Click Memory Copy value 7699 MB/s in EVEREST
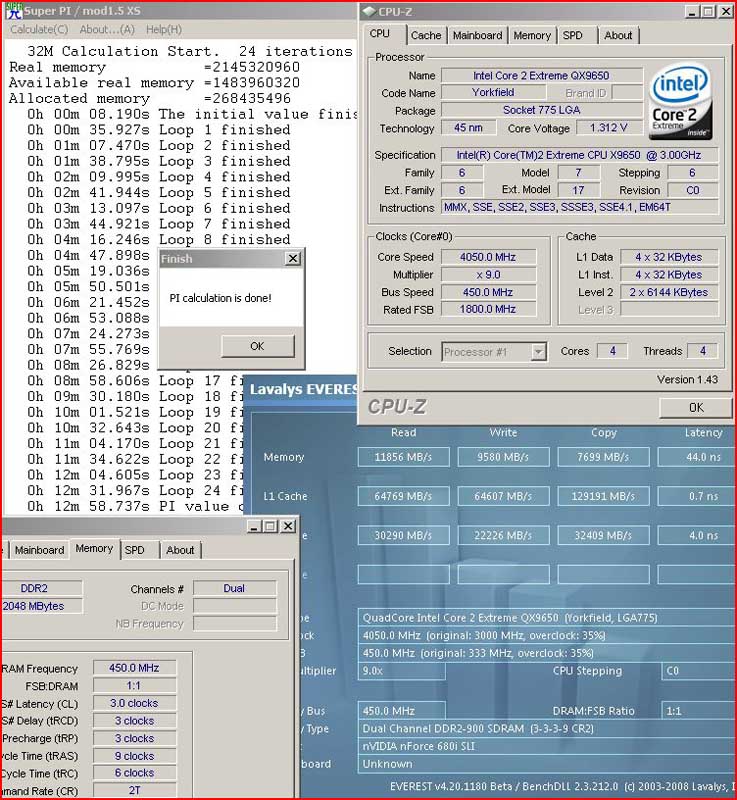The image size is (737, 800). point(603,457)
